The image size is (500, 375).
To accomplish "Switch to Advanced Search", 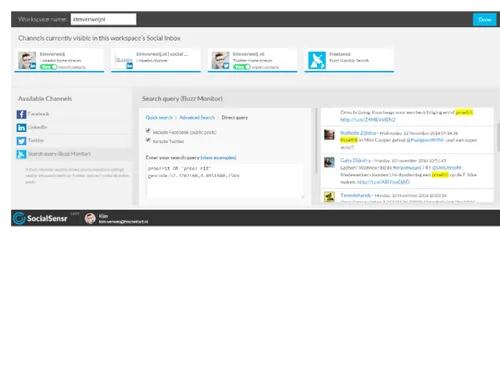I will (197, 117).
